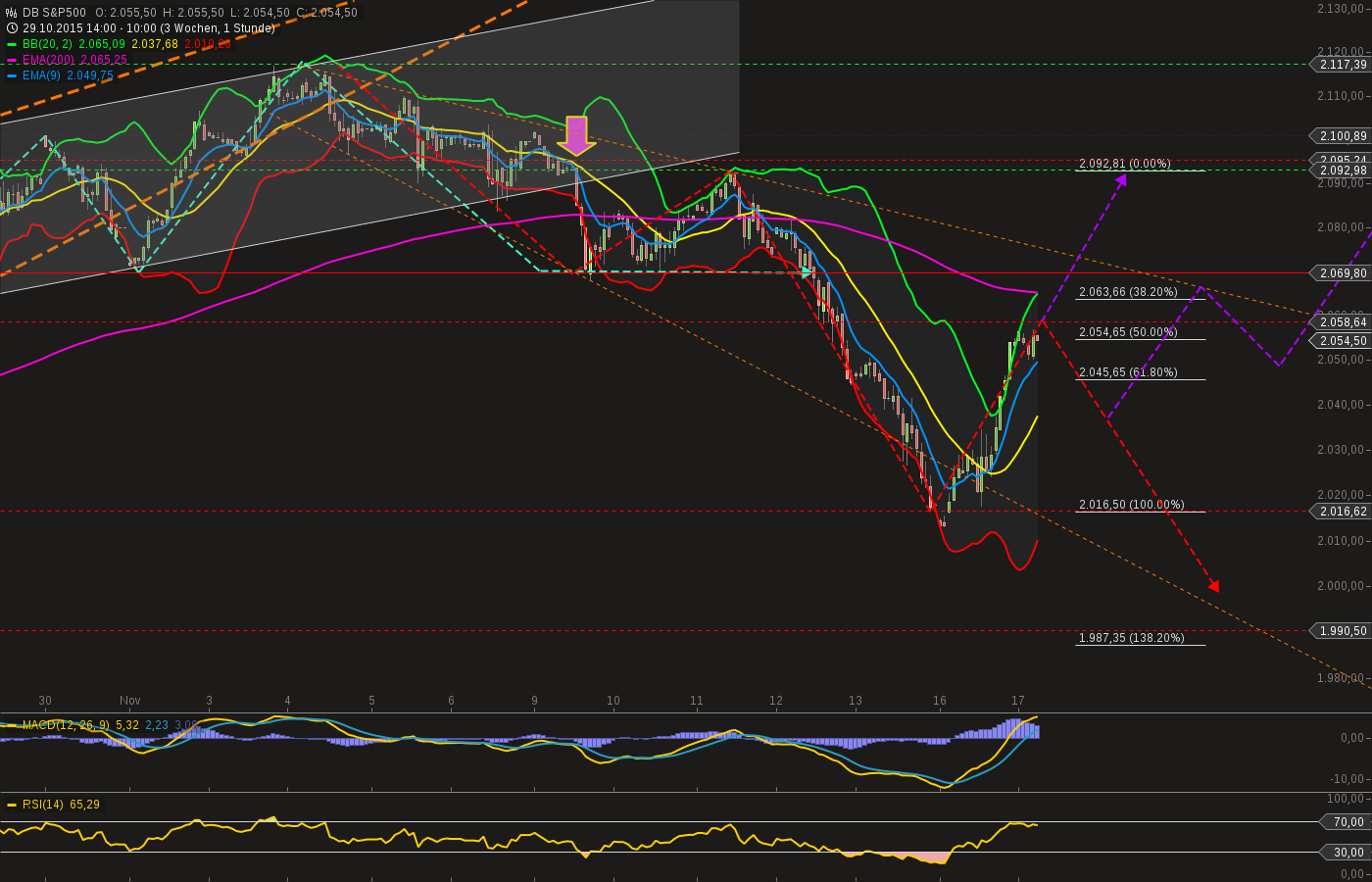Click the BB middle band value 2.037,68
The image size is (1372, 882).
click(156, 44)
